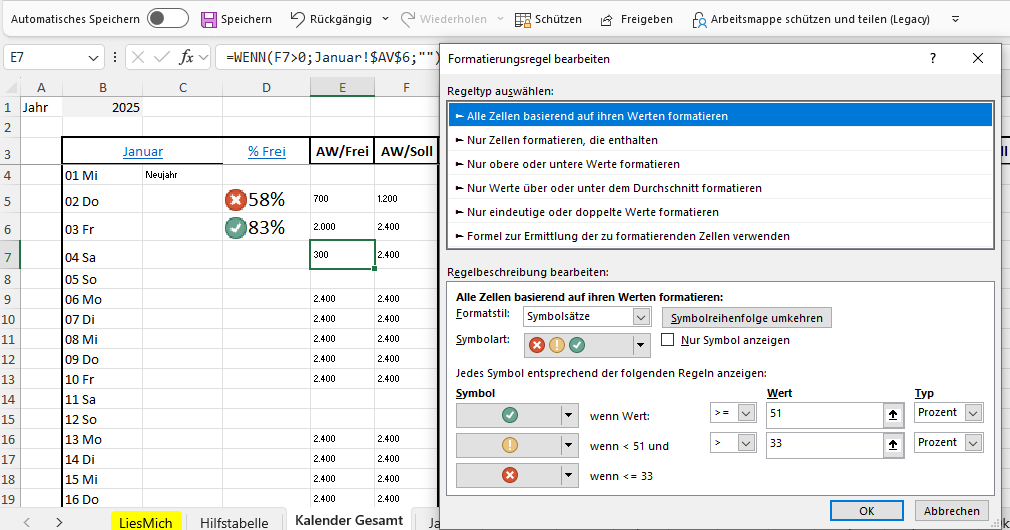Open the Rückgängig history dropdown arrow
The image size is (1010, 530).
tap(385, 19)
